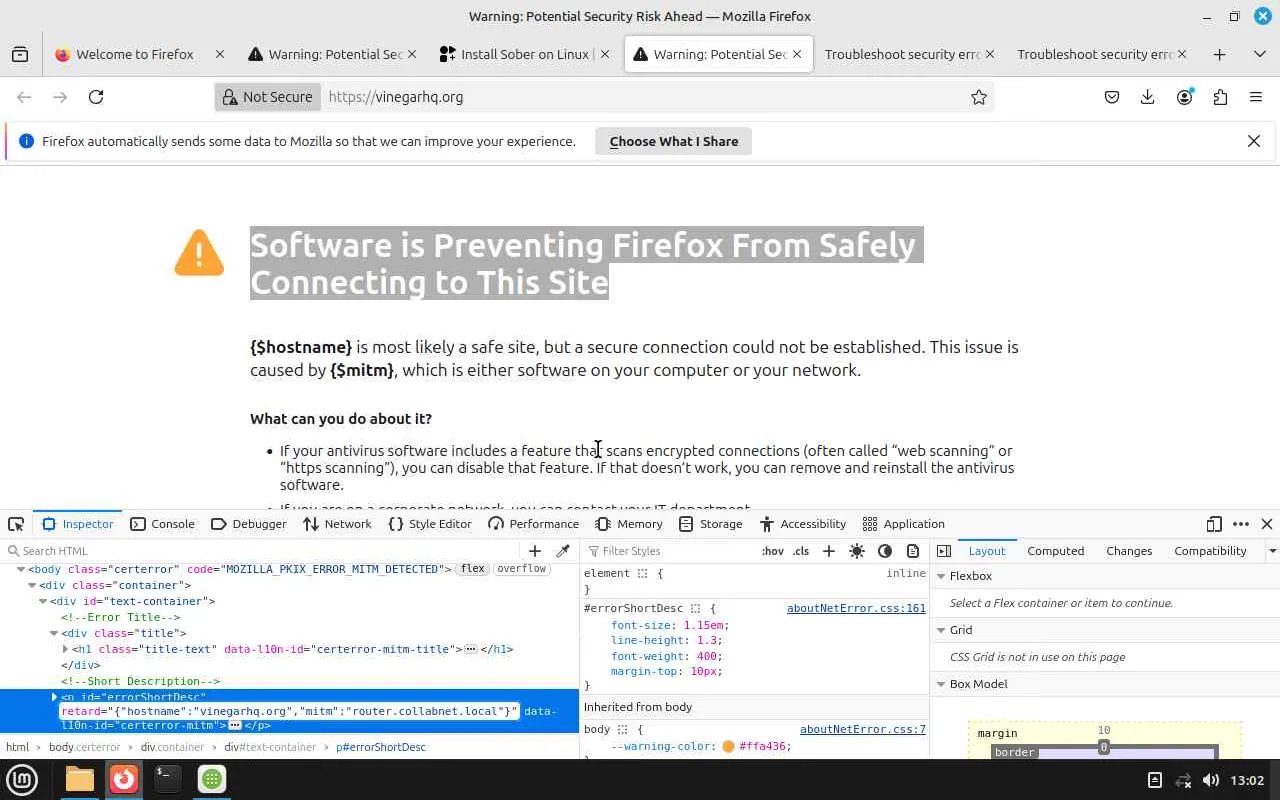
Task: Bookmark this page with the star icon
Action: (x=979, y=97)
